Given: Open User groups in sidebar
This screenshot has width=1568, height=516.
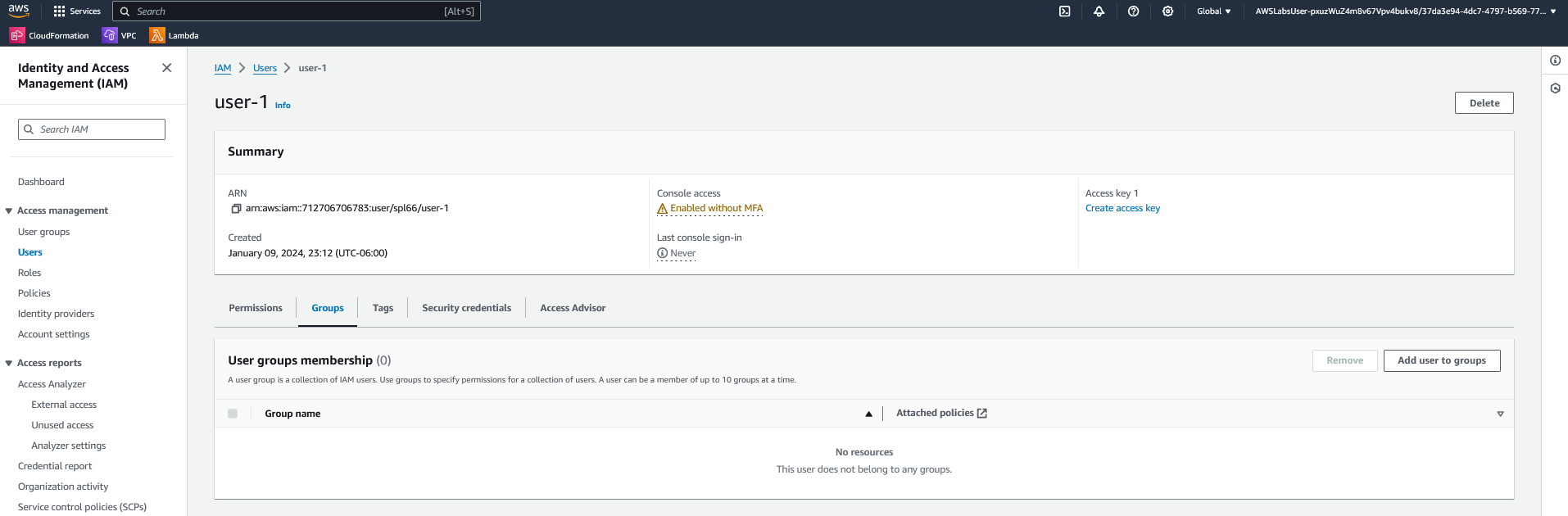Looking at the screenshot, I should point(43,232).
